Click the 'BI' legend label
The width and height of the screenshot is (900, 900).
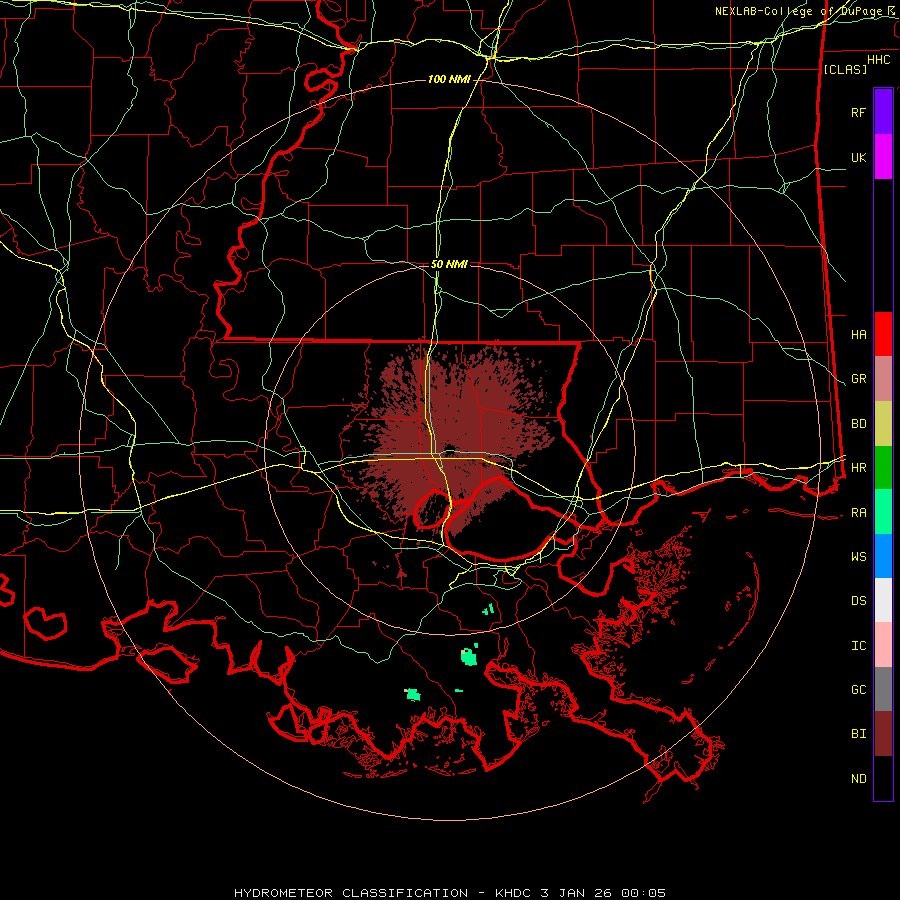[x=858, y=734]
